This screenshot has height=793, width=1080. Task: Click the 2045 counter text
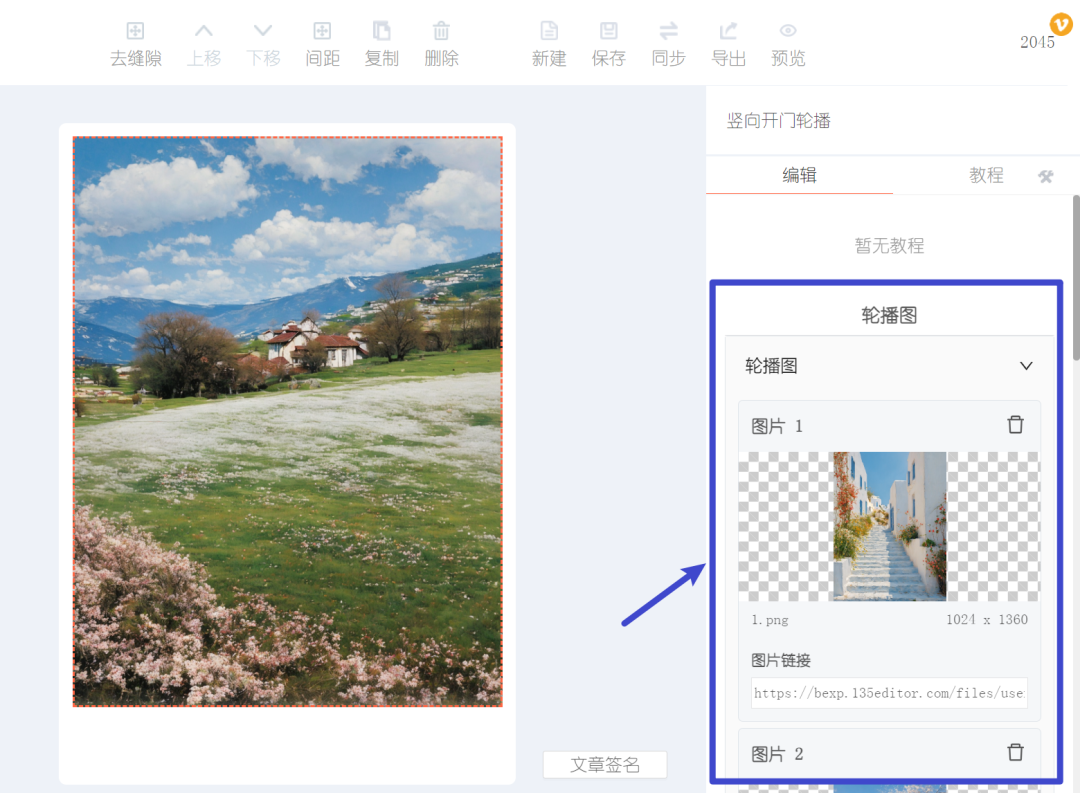(x=1037, y=42)
